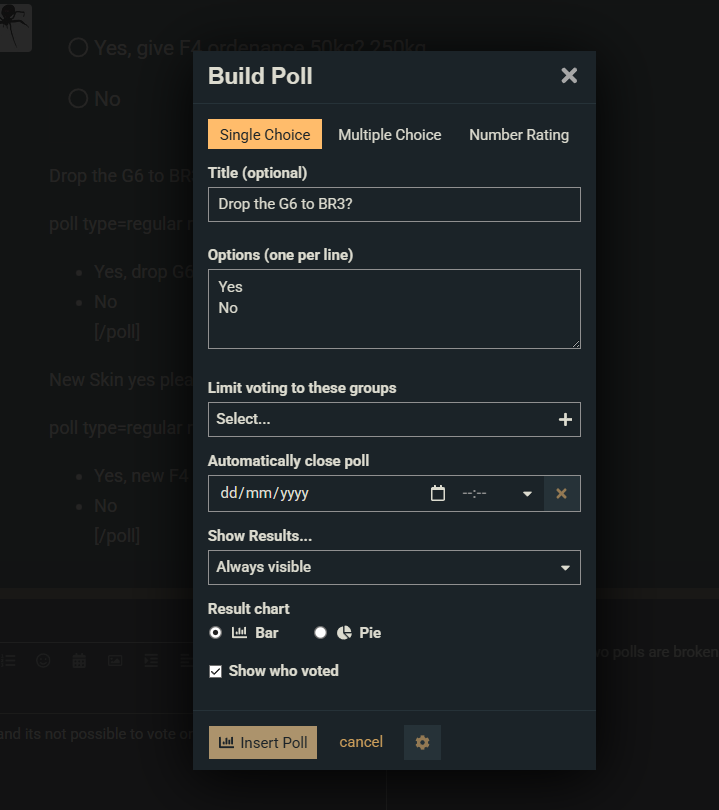This screenshot has width=719, height=810.
Task: Focus the poll Title text field
Action: pyautogui.click(x=394, y=204)
